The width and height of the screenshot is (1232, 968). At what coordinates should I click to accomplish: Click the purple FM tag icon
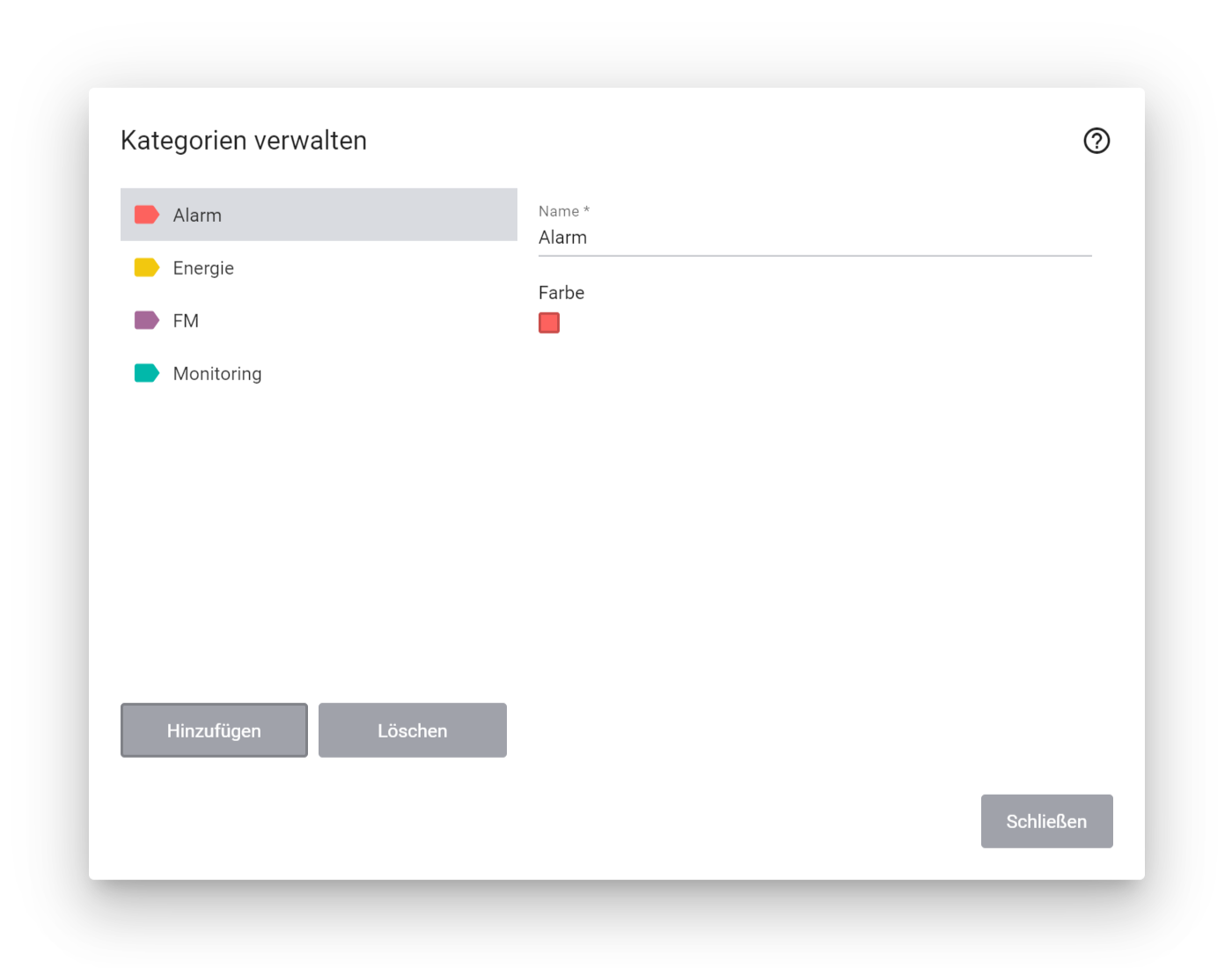[x=147, y=320]
